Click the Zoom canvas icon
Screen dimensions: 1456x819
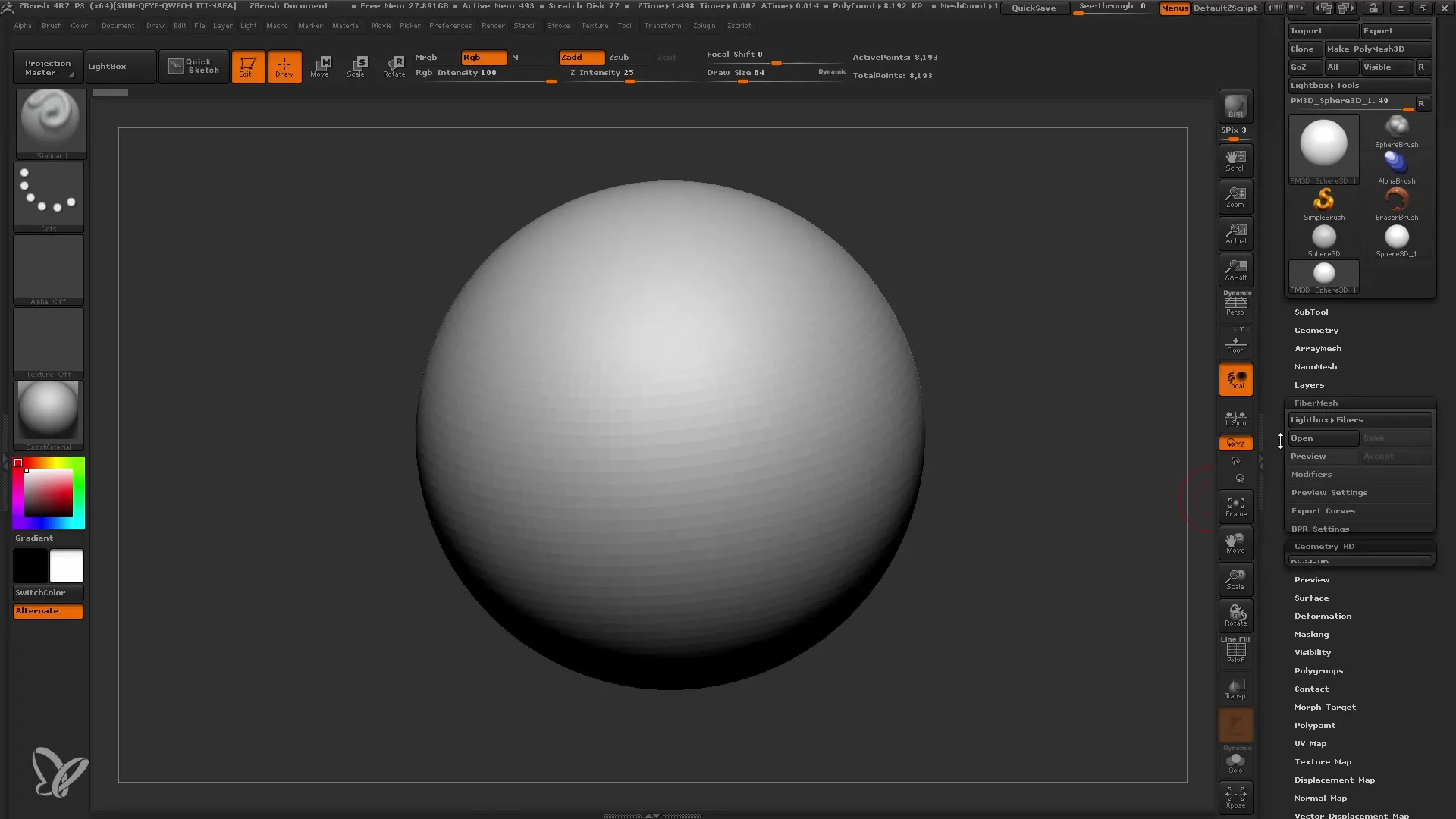tap(1235, 197)
